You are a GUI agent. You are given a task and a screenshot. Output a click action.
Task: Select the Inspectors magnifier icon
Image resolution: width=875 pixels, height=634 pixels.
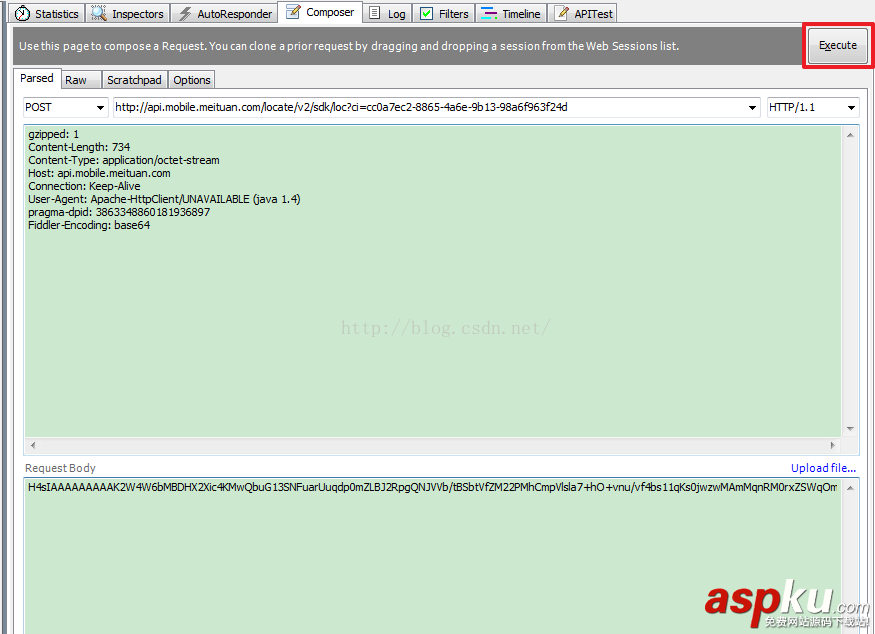pos(97,13)
